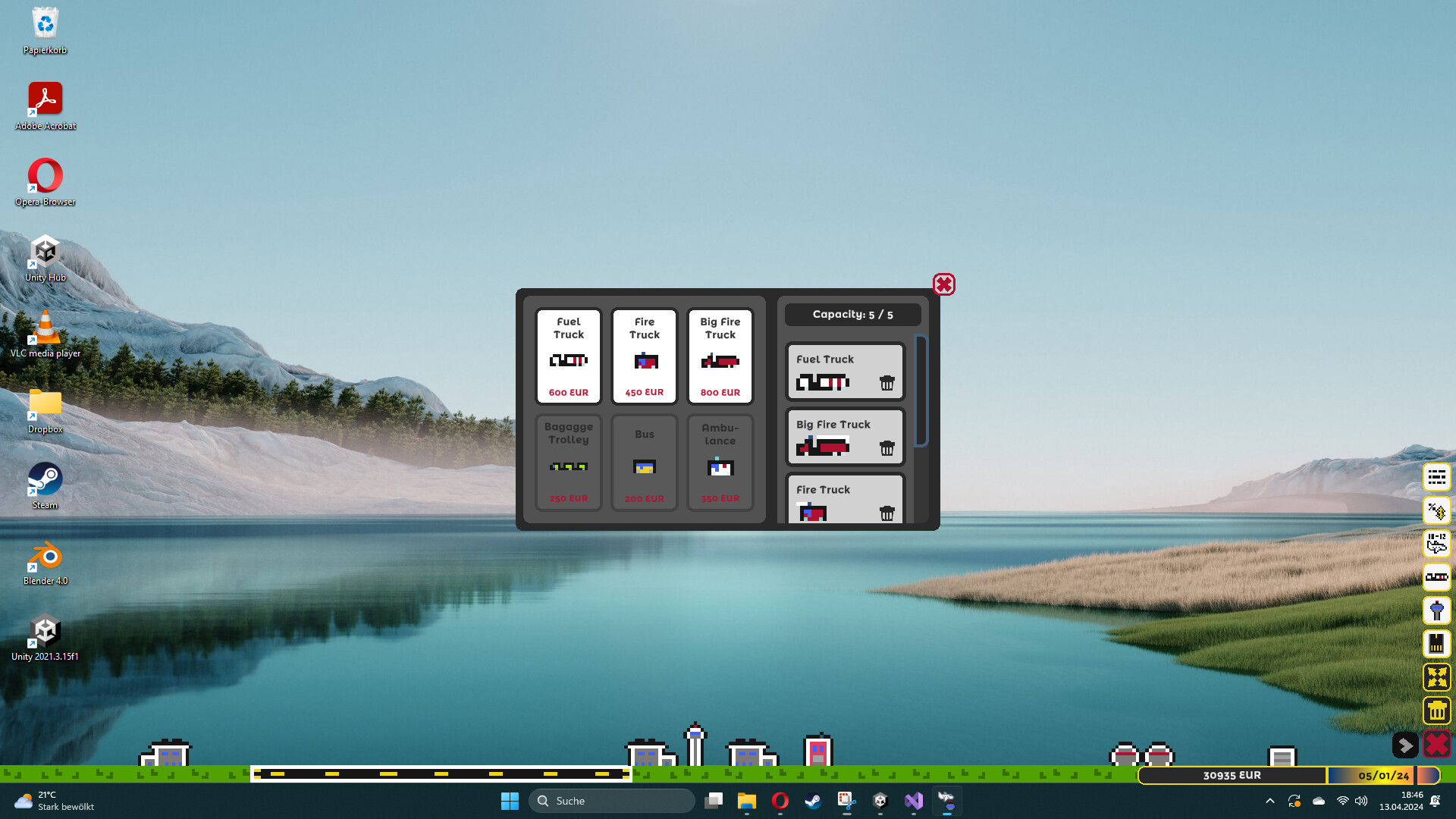Viewport: 1456px width, 819px height.
Task: Buy the Big Fire Truck for 800 EUR
Action: [720, 356]
